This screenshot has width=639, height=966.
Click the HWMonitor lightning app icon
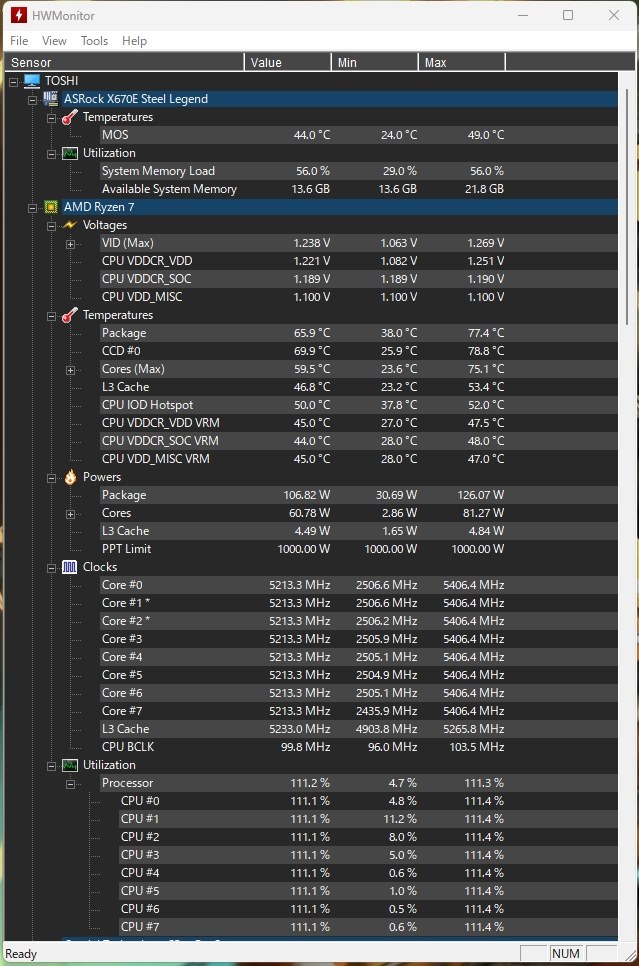pyautogui.click(x=18, y=15)
